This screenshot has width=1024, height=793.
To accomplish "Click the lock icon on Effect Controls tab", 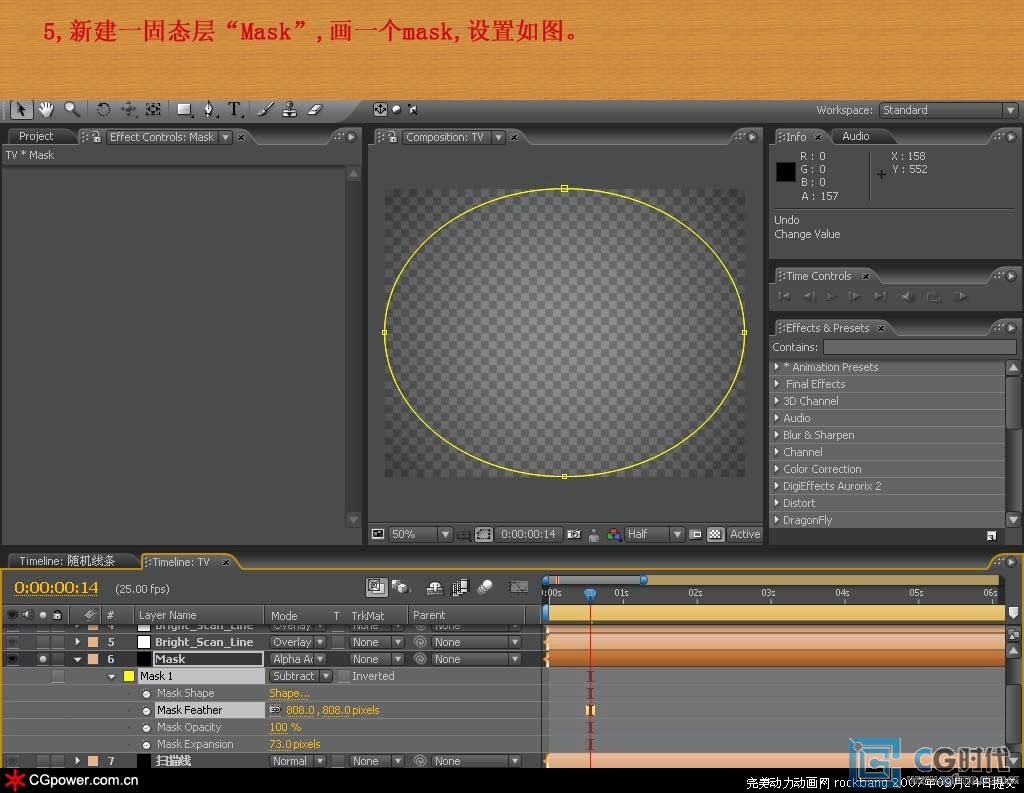I will 96,137.
